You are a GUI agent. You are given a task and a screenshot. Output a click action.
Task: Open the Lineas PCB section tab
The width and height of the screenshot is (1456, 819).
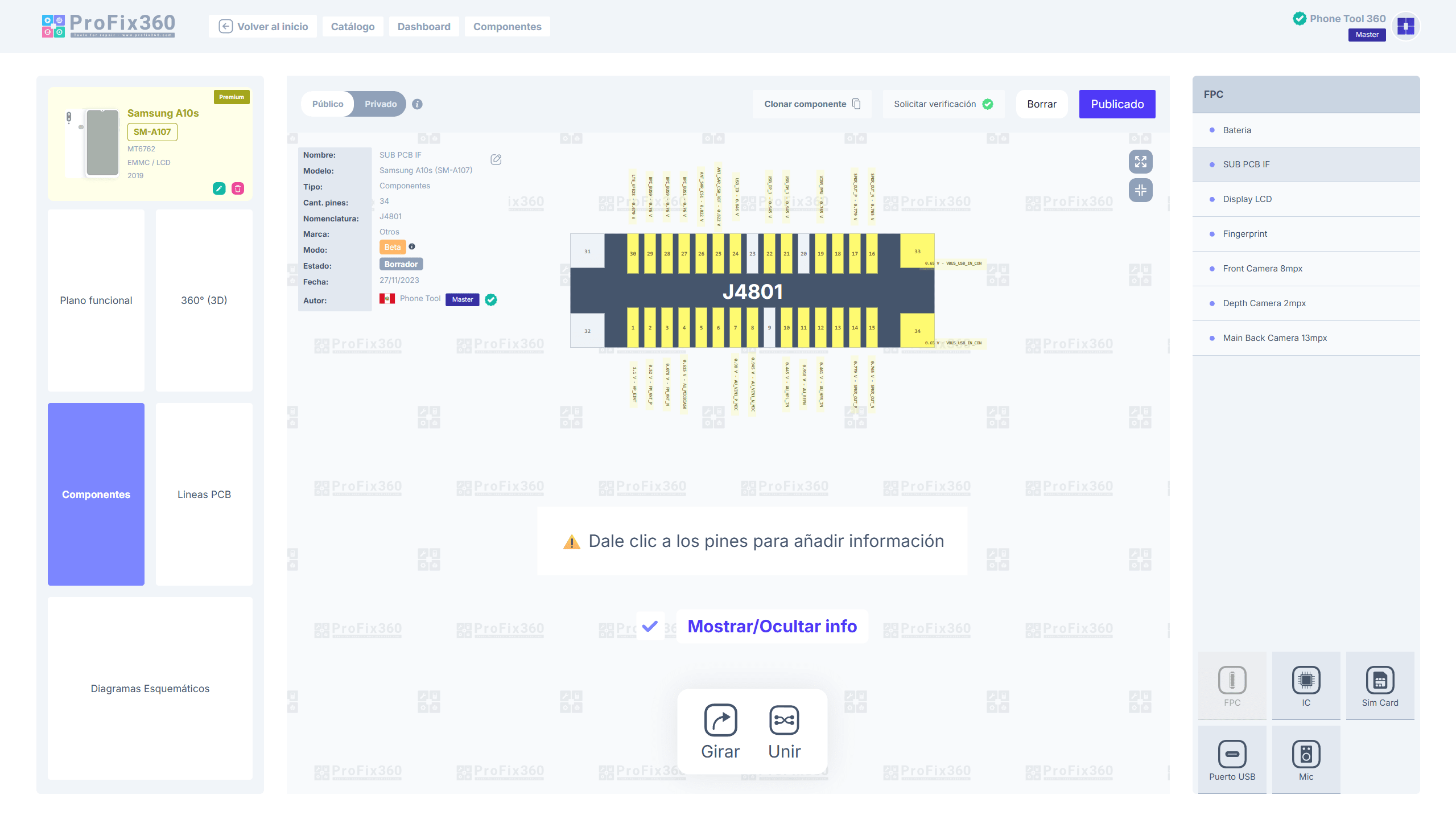point(204,494)
